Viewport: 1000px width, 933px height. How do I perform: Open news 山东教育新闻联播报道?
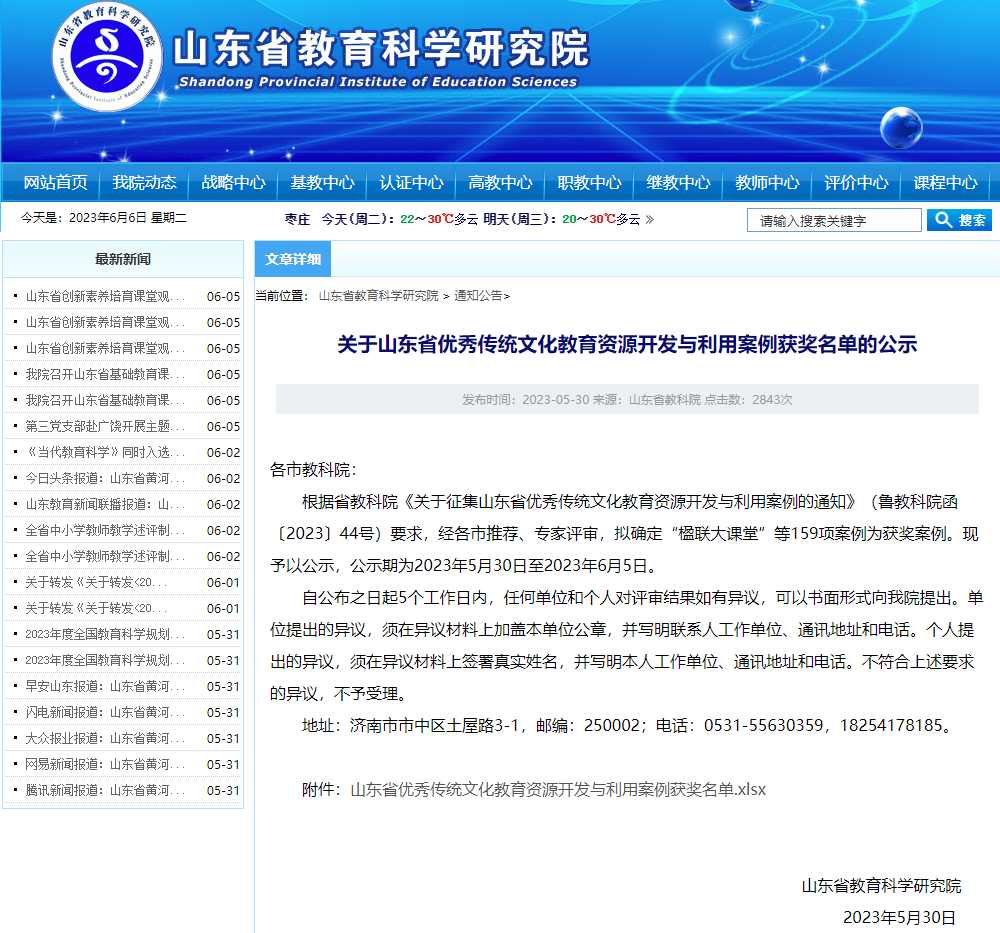105,504
